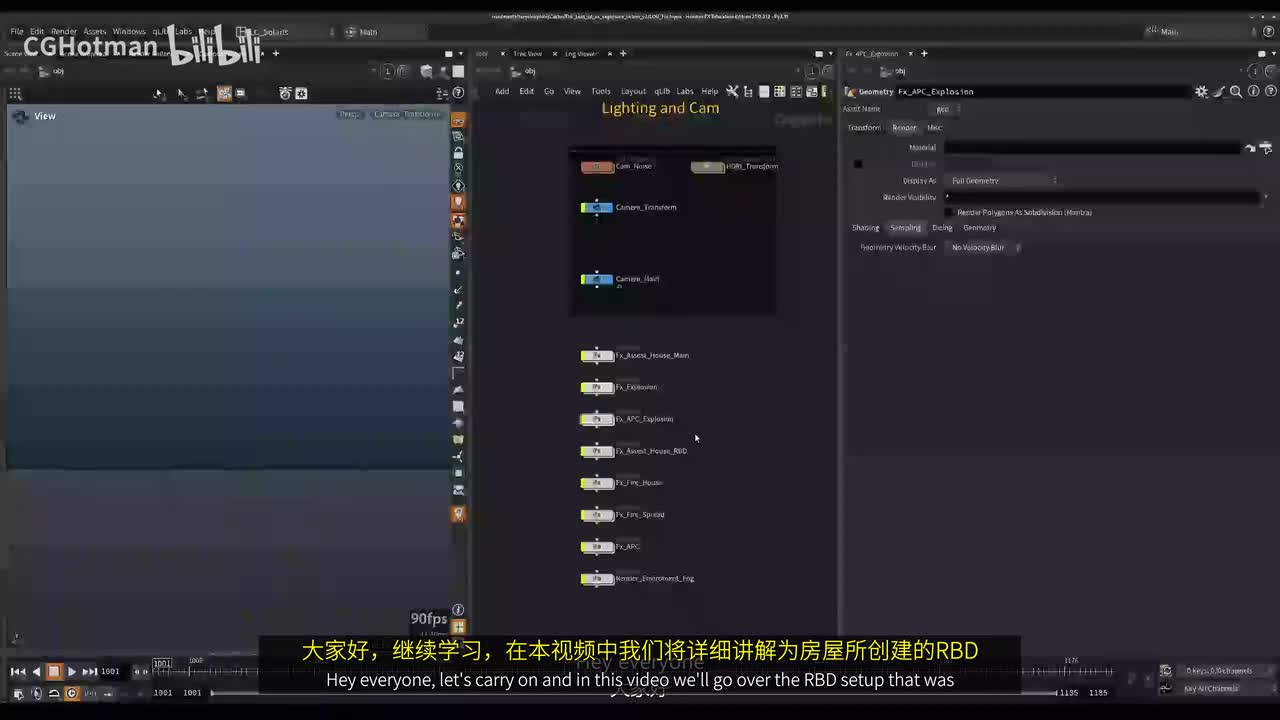Jump to the last frame
1280x720 pixels.
click(90, 672)
